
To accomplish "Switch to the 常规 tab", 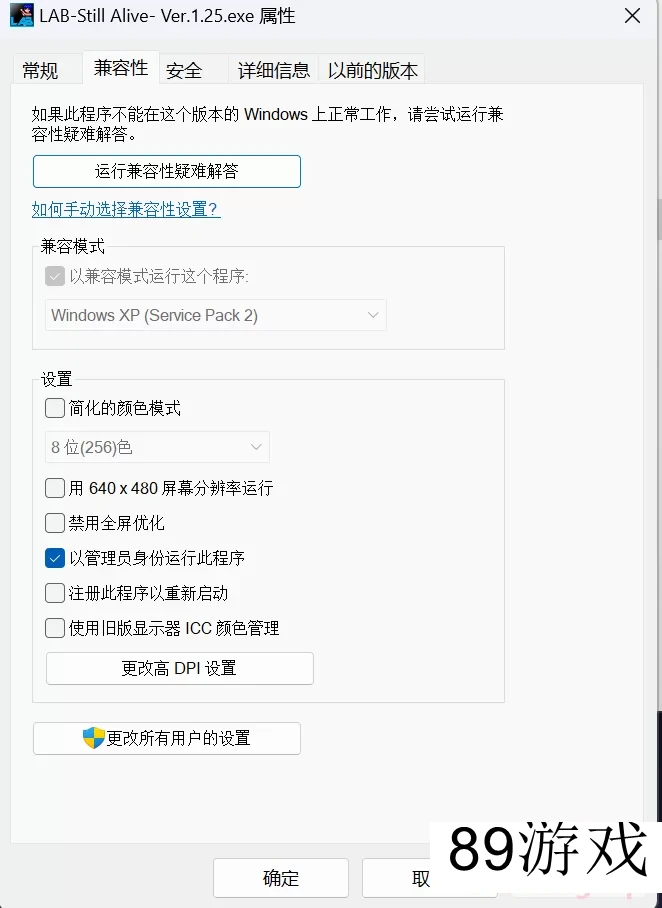I will tap(41, 70).
